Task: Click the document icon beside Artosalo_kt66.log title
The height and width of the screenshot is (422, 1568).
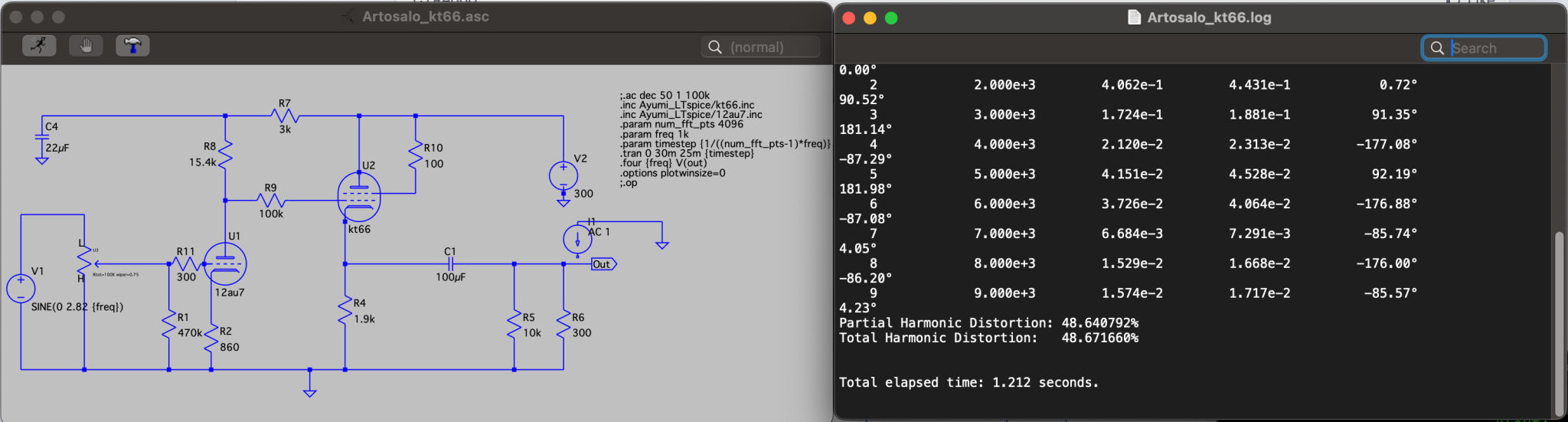Action: click(x=1134, y=17)
